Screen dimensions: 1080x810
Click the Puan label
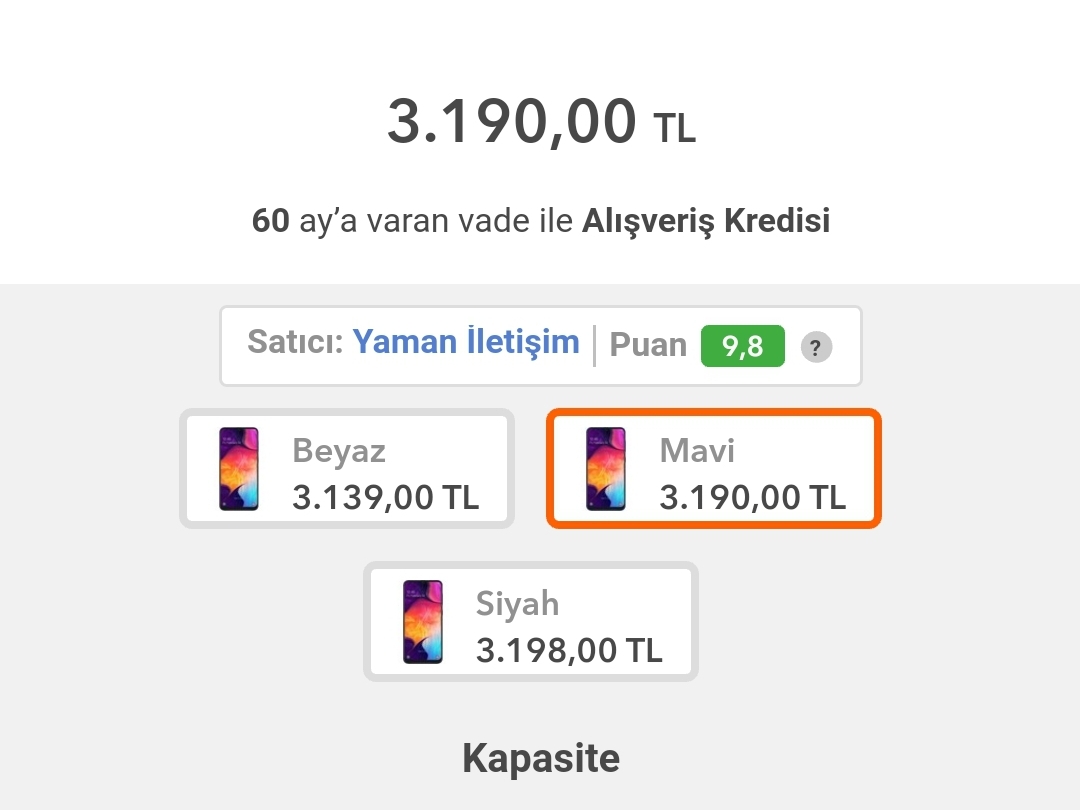[x=648, y=344]
